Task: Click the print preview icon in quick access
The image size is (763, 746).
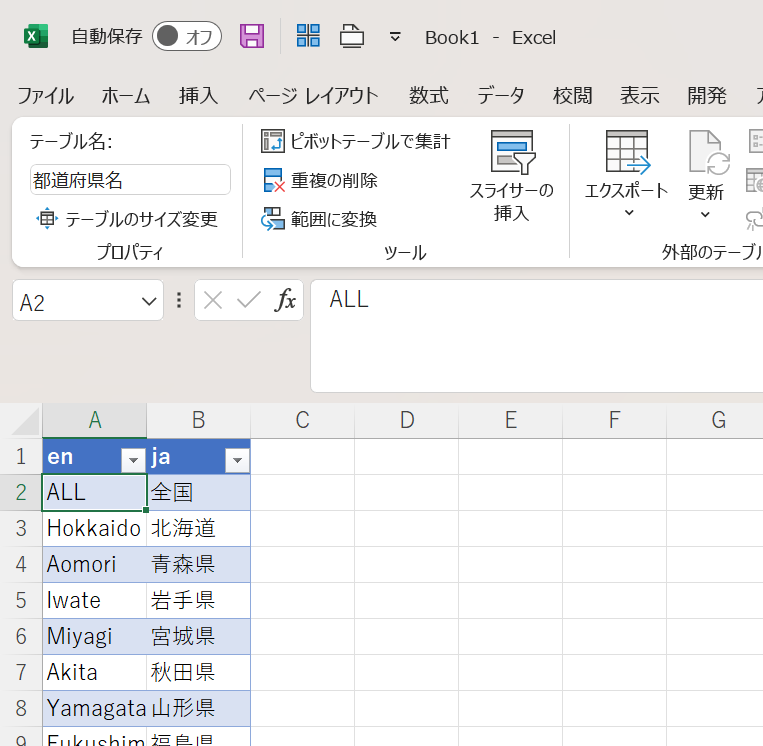Action: pyautogui.click(x=352, y=36)
